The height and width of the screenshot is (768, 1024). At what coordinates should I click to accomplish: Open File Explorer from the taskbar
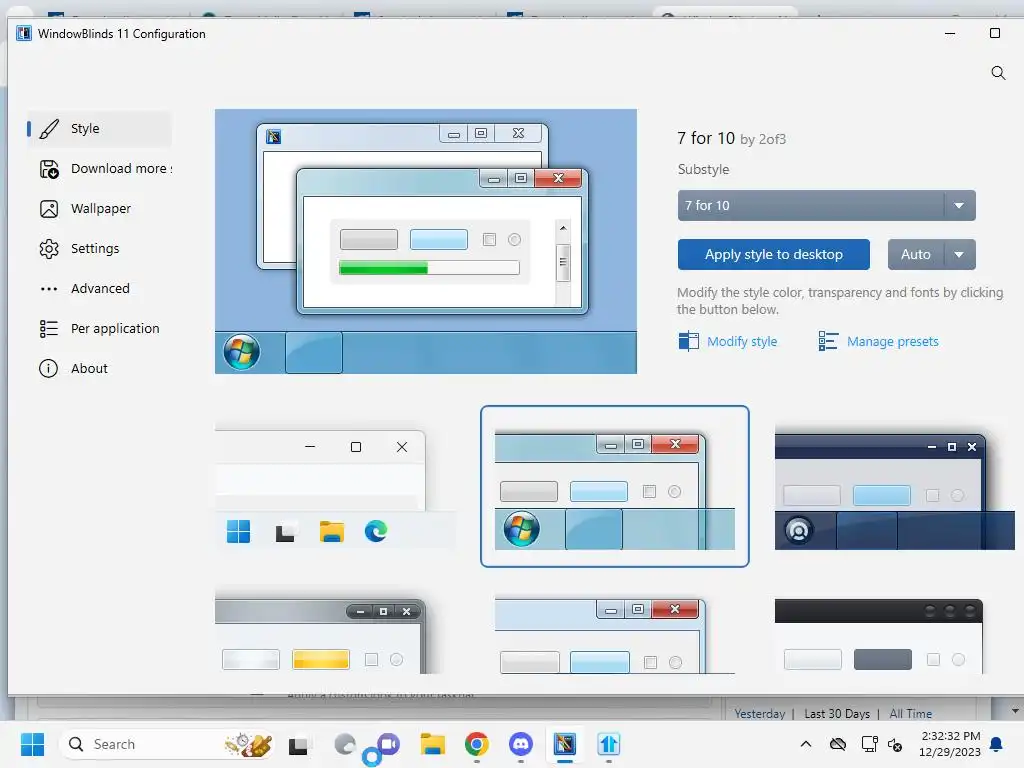point(432,744)
